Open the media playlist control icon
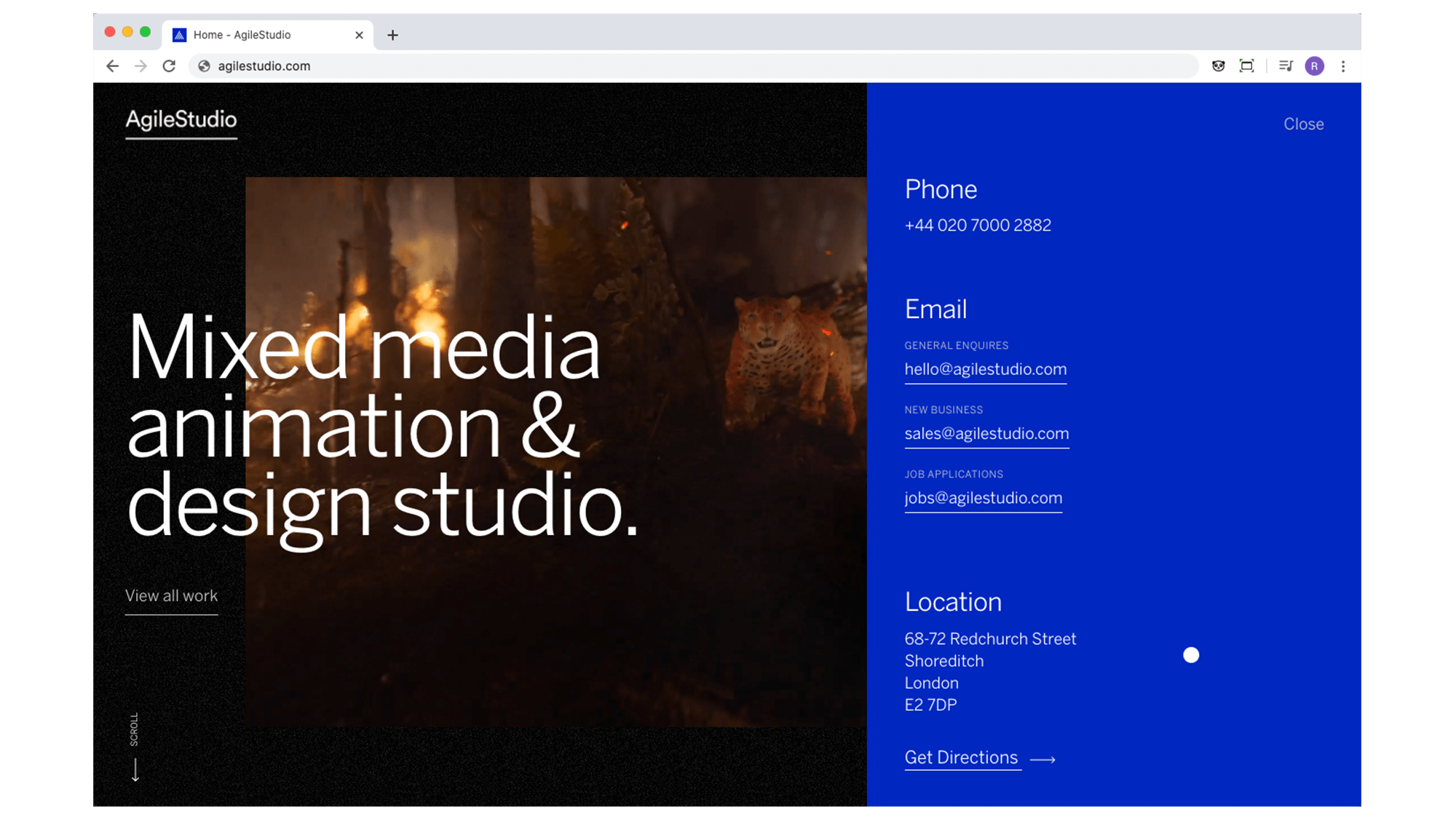 (1286, 66)
